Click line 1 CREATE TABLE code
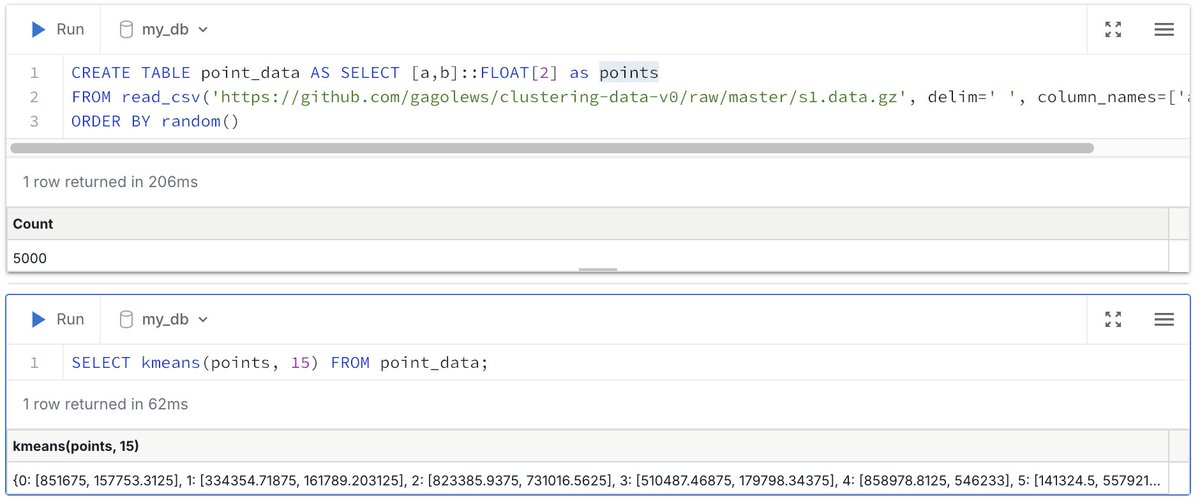The height and width of the screenshot is (502, 1200). pyautogui.click(x=365, y=73)
